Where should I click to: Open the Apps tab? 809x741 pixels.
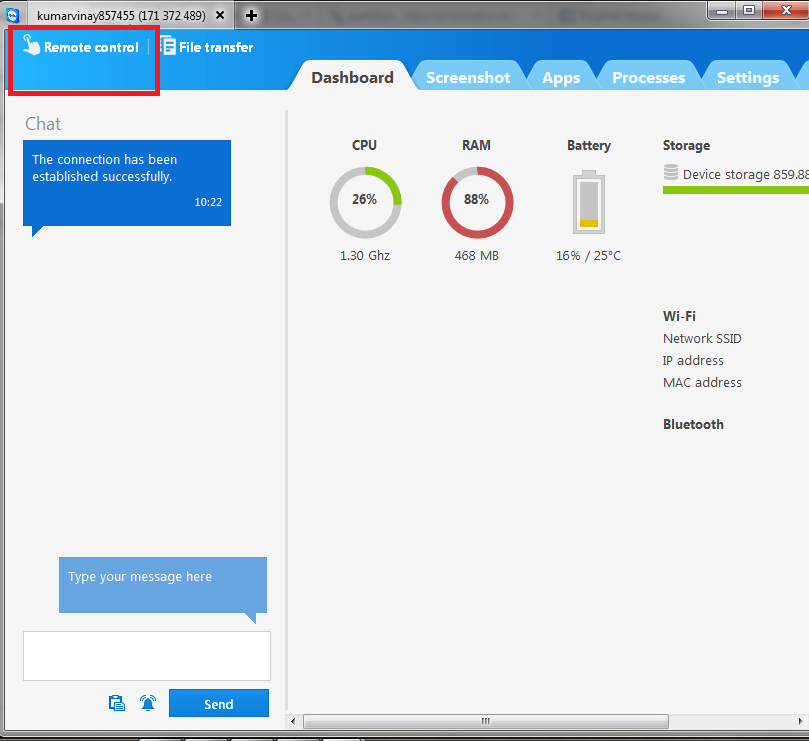(561, 76)
